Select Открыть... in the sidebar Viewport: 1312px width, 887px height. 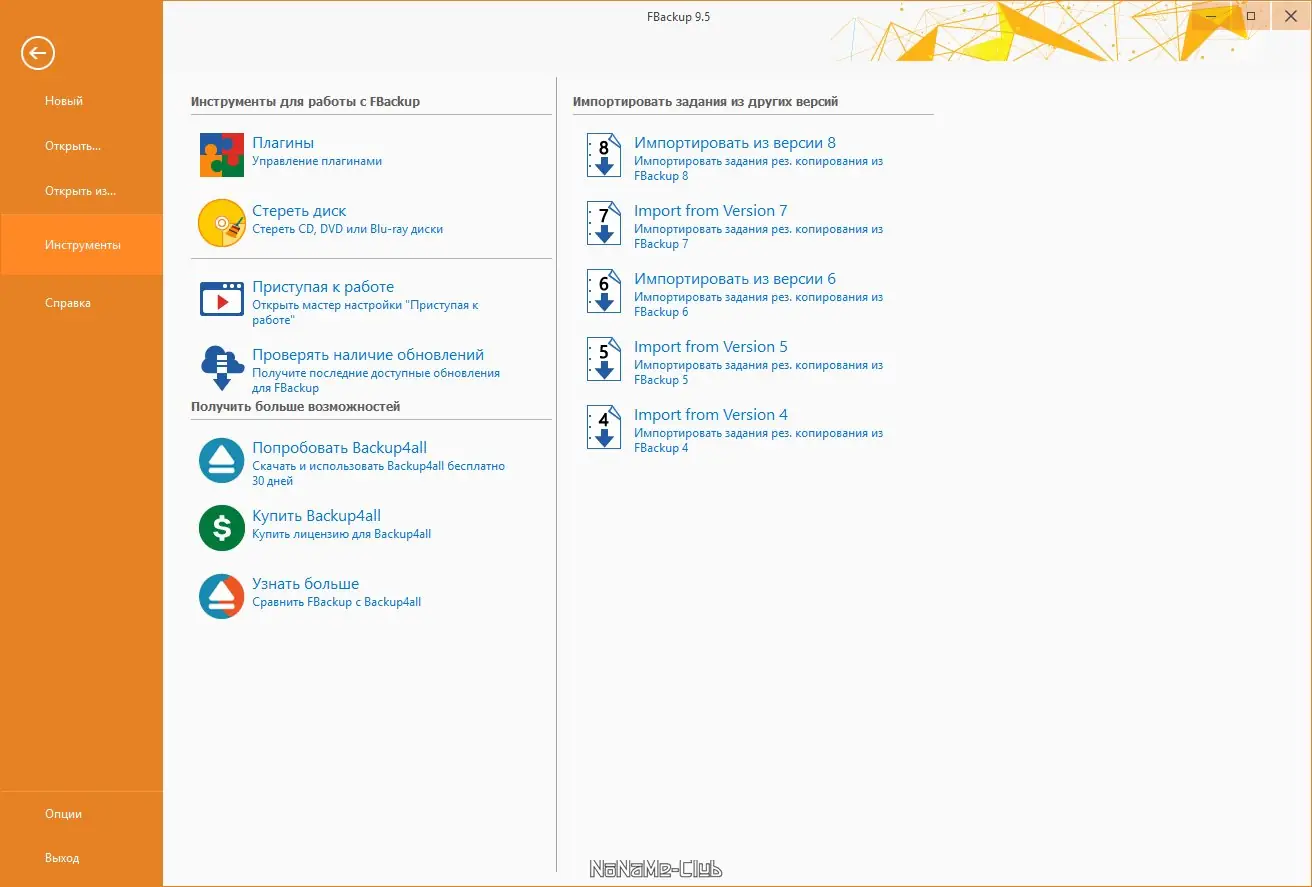pos(73,146)
